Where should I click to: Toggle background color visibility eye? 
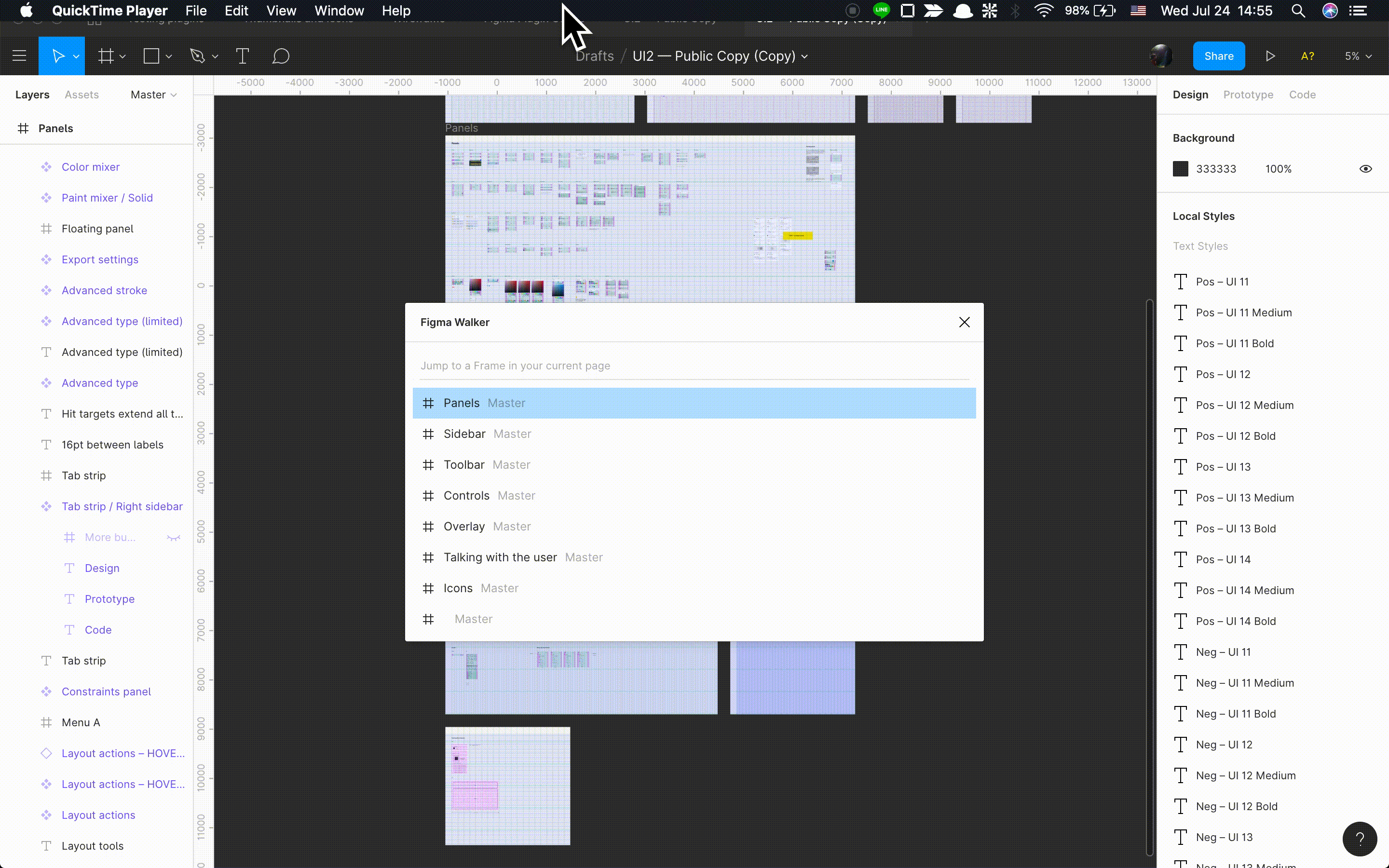[x=1365, y=169]
